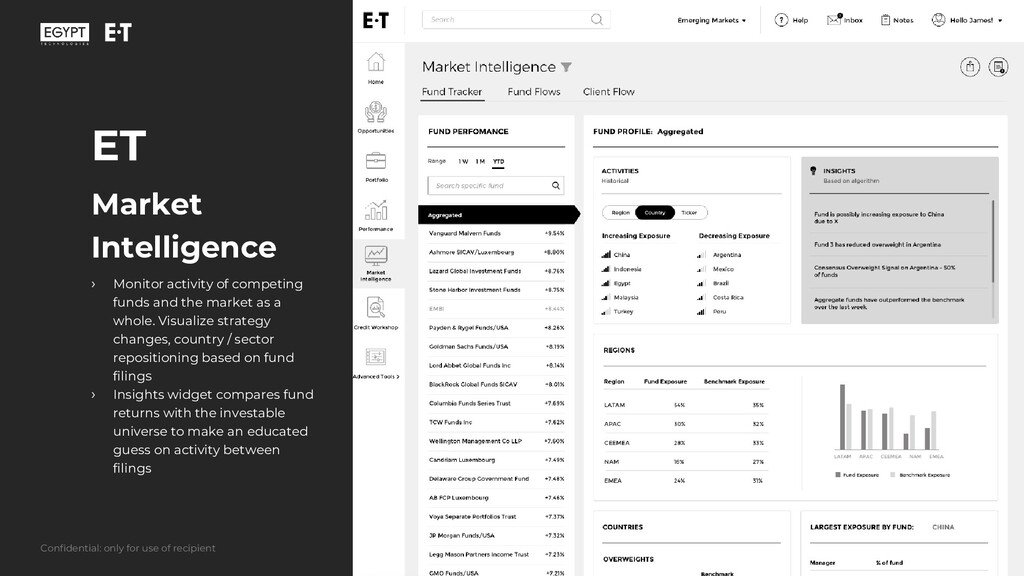Click CHINA label in Largest Exposure panel

pos(943,527)
